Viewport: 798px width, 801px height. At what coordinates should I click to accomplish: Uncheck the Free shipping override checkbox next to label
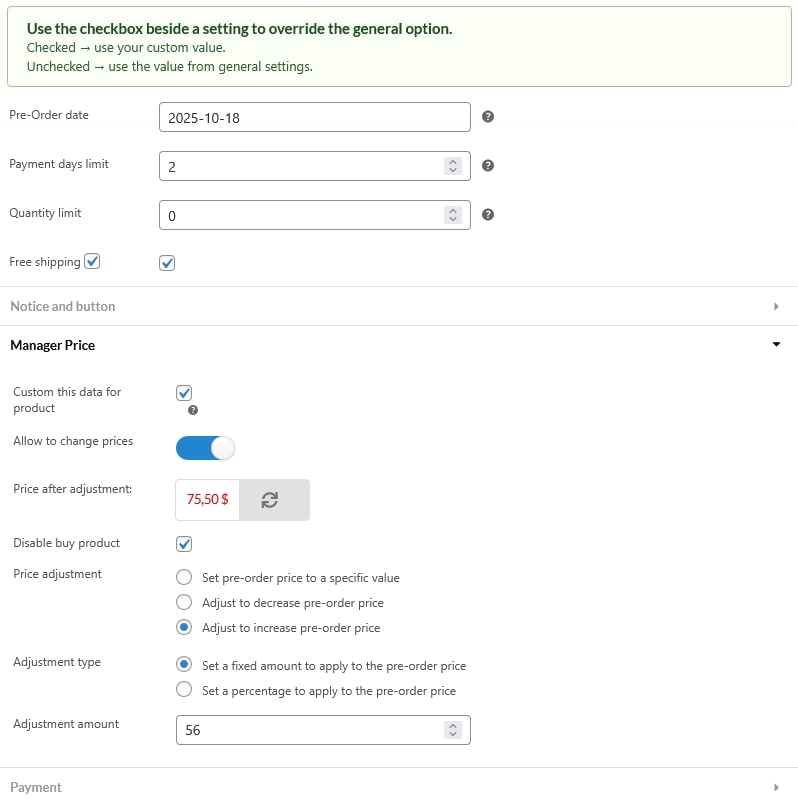pyautogui.click(x=92, y=262)
